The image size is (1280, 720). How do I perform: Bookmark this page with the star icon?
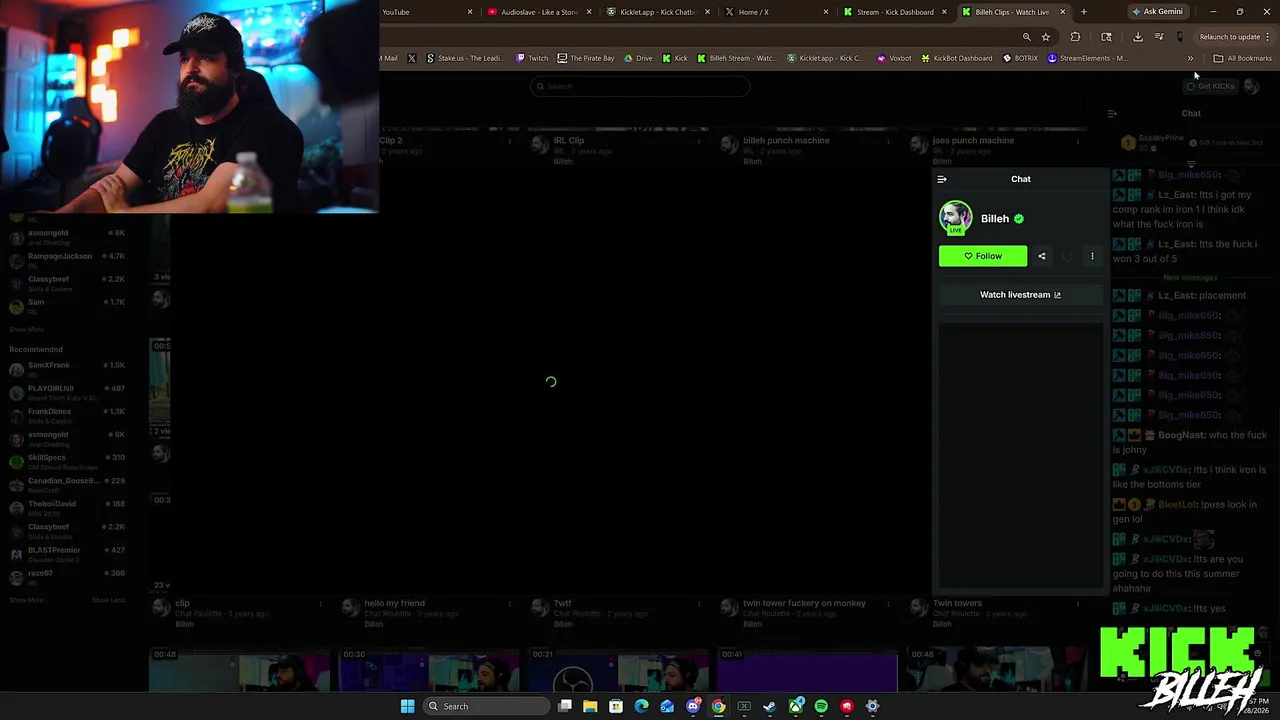[x=1046, y=37]
